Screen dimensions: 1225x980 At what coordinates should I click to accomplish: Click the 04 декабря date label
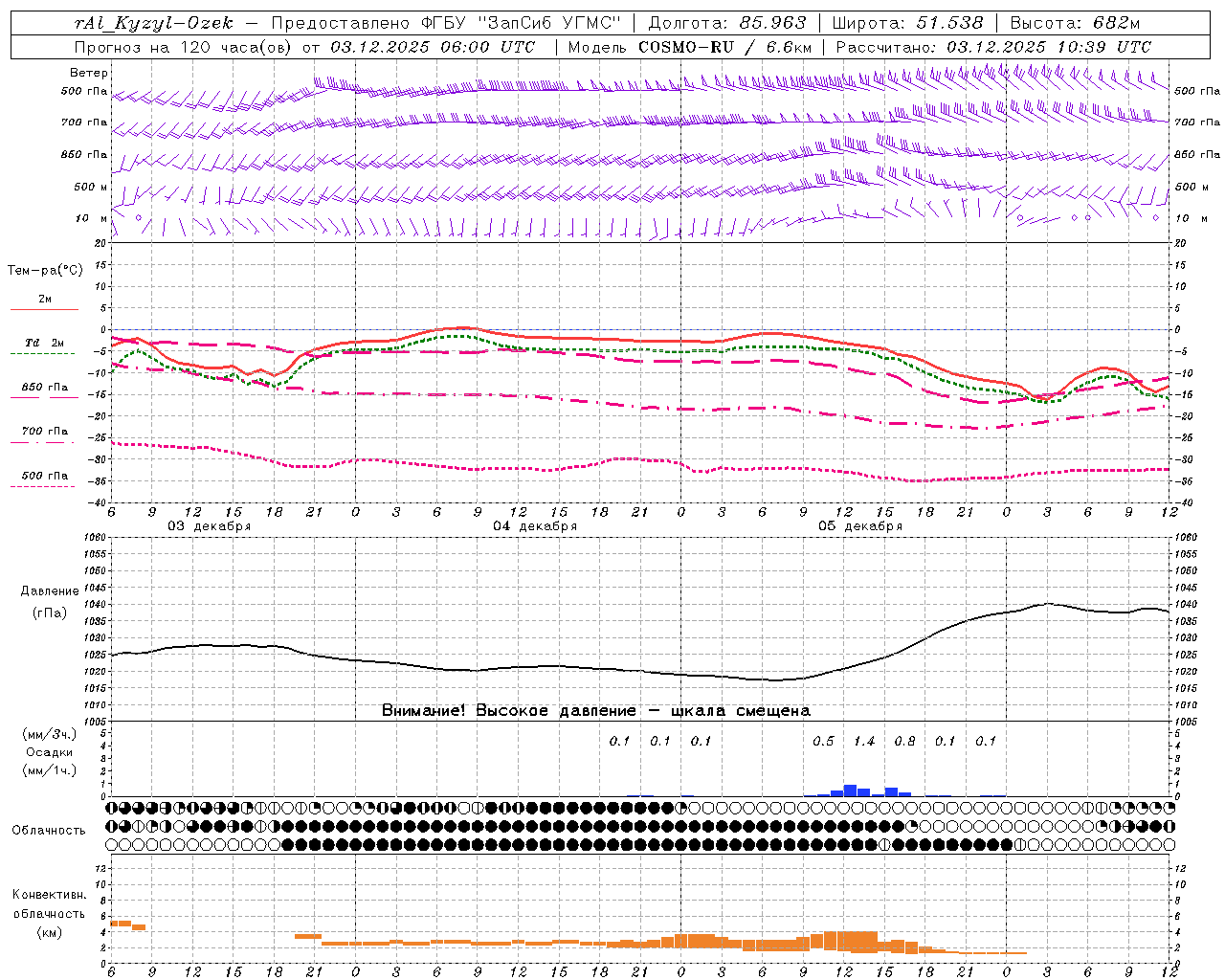(x=535, y=526)
